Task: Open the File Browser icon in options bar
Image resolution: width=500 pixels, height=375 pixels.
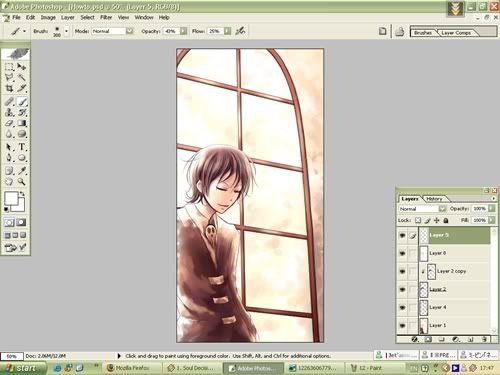Action: [x=400, y=32]
